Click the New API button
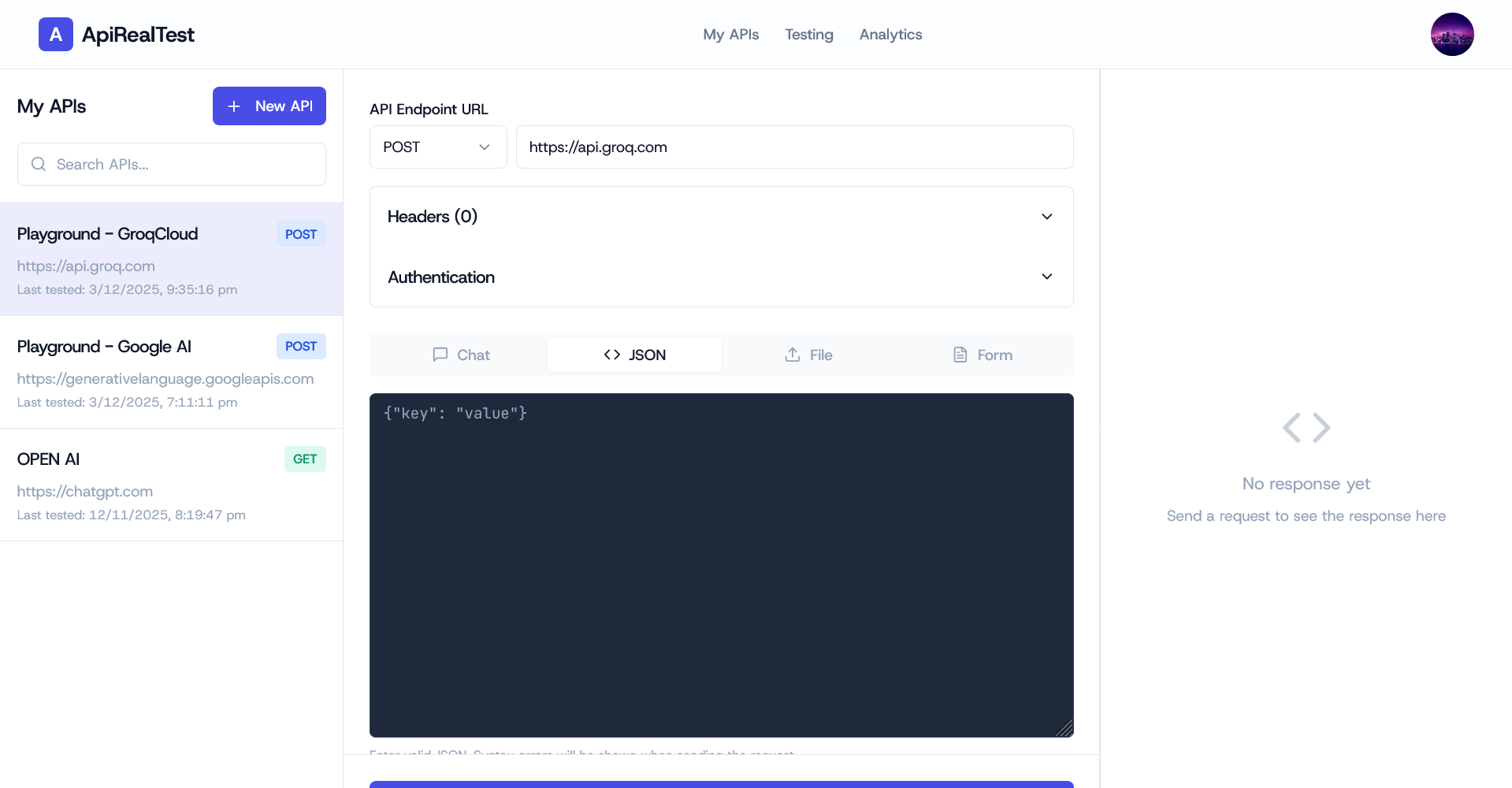 pyautogui.click(x=269, y=106)
